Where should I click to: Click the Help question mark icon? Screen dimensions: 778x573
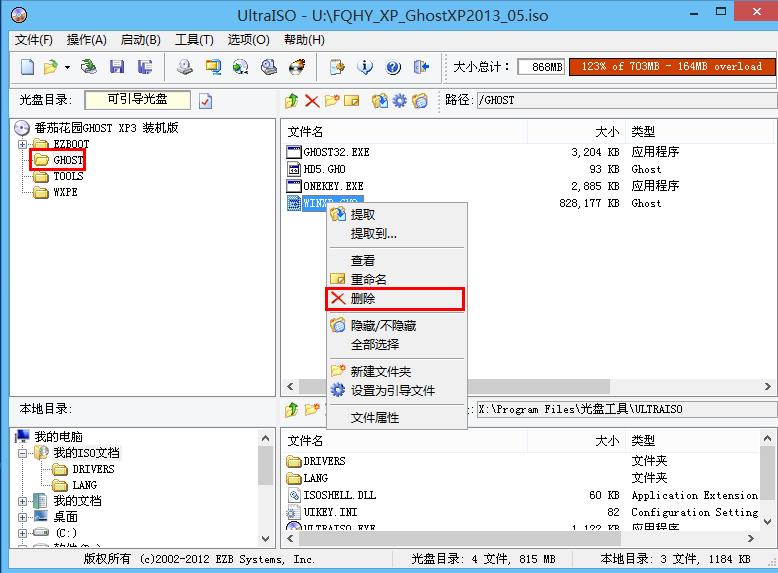coord(393,67)
